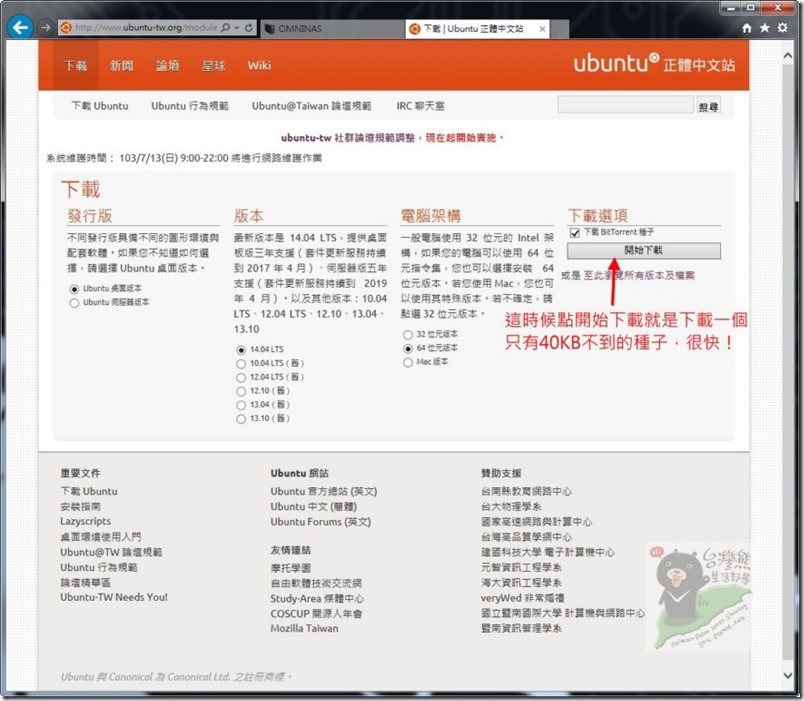Click scrollbar up arrow
This screenshot has width=804, height=701.
(x=788, y=56)
